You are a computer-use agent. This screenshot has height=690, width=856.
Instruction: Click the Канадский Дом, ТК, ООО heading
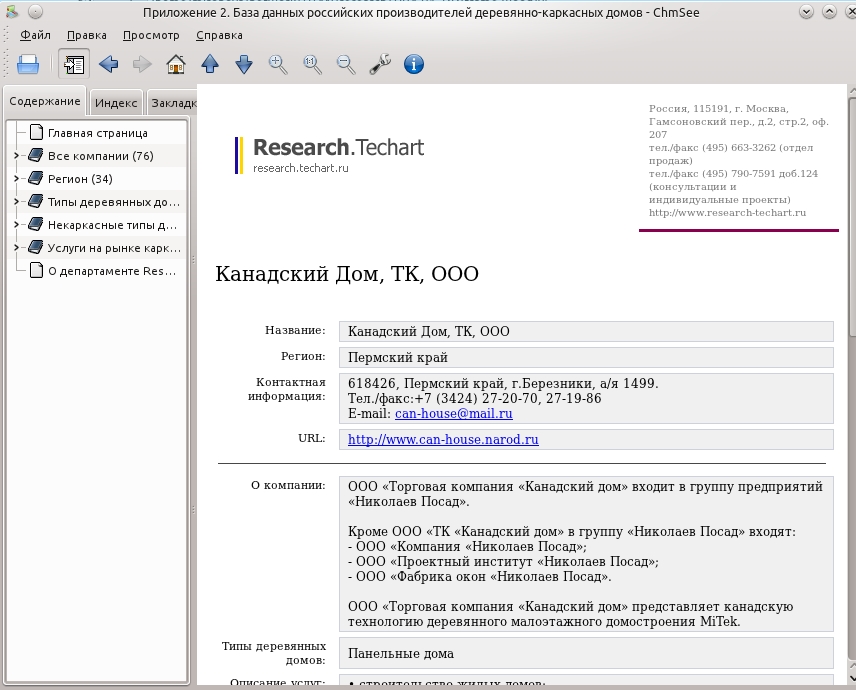[x=347, y=274]
